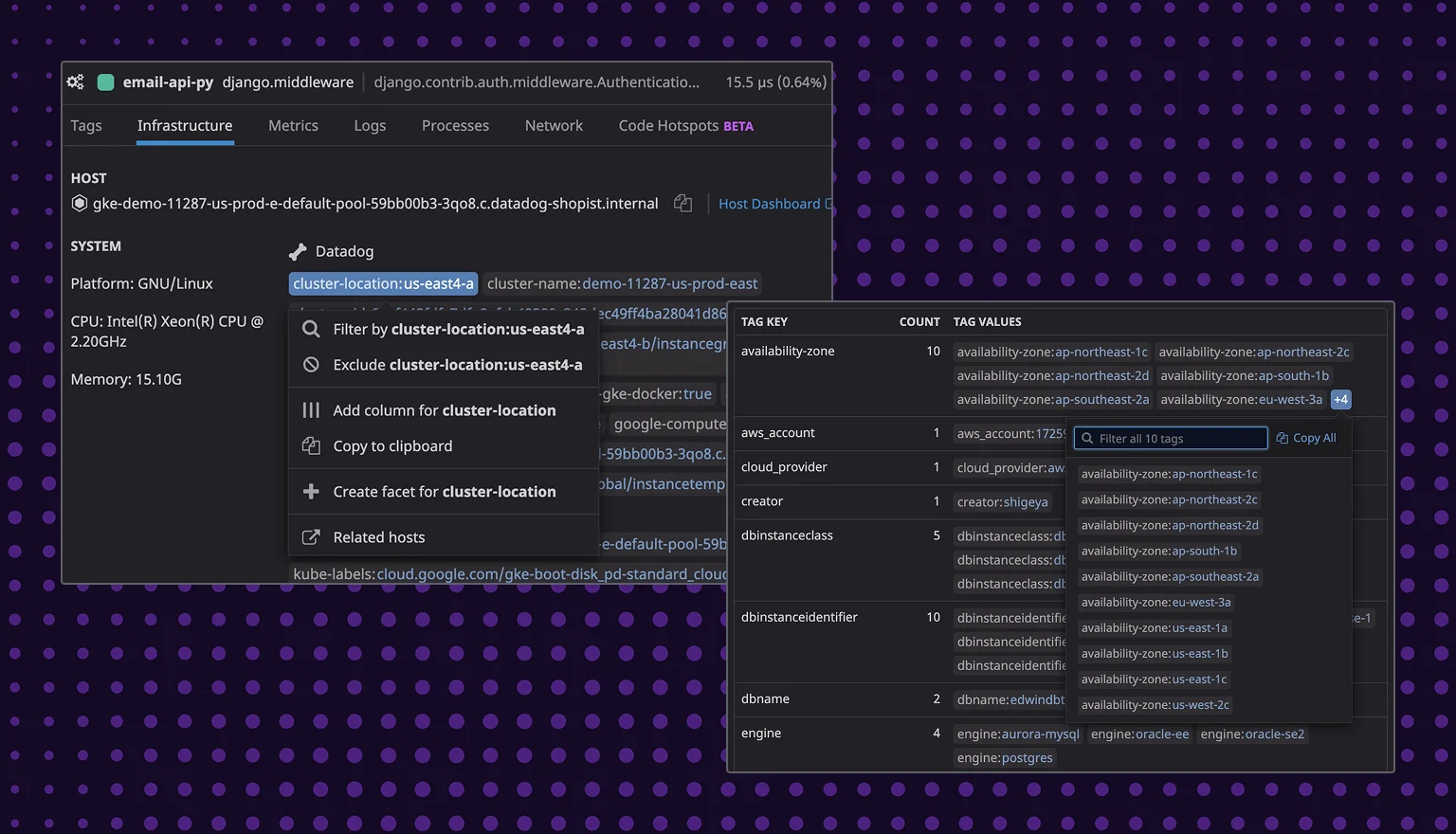This screenshot has width=1456, height=834.
Task: Open the Code Hotspots beta tab
Action: (686, 126)
